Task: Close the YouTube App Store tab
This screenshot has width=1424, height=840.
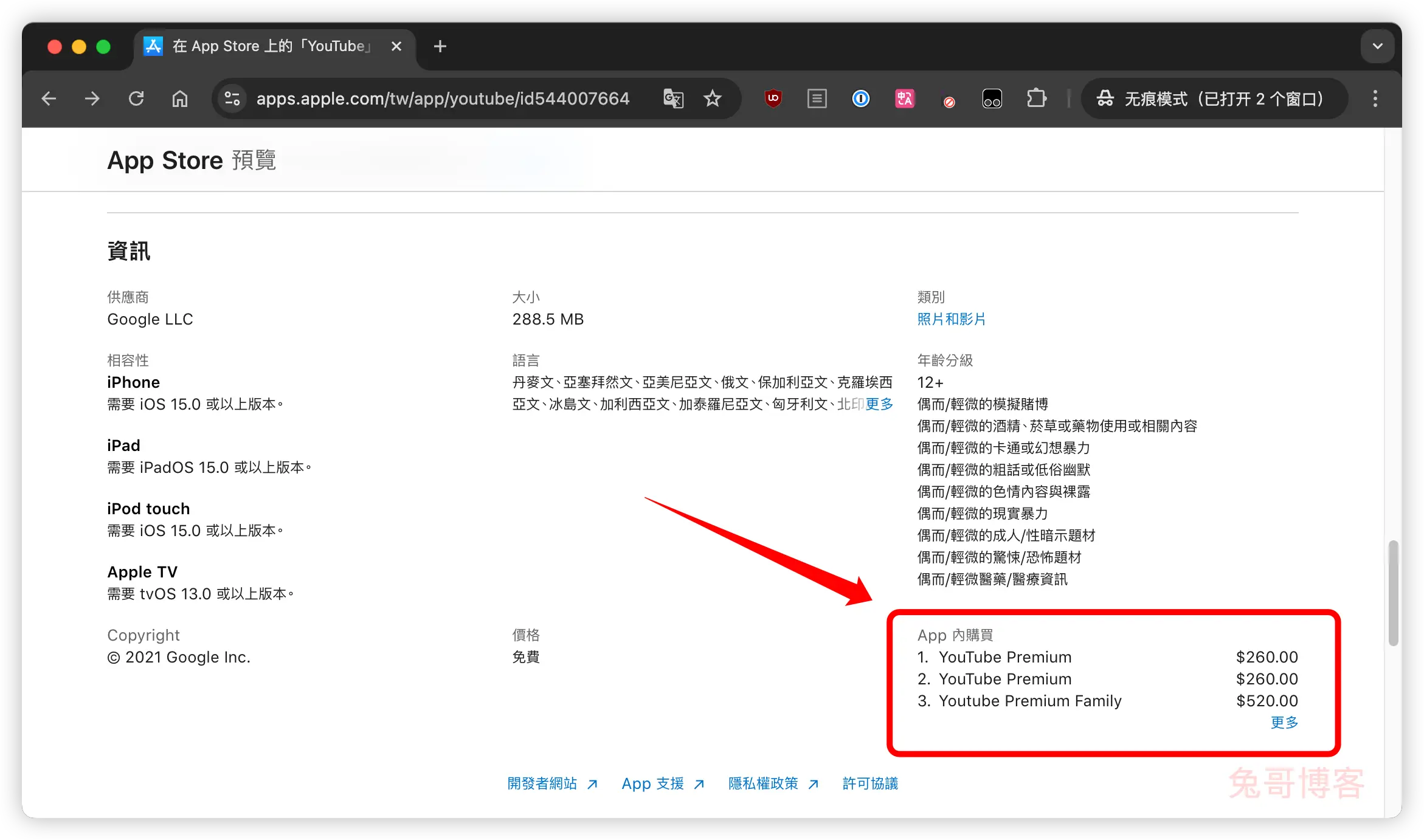Action: 396,46
